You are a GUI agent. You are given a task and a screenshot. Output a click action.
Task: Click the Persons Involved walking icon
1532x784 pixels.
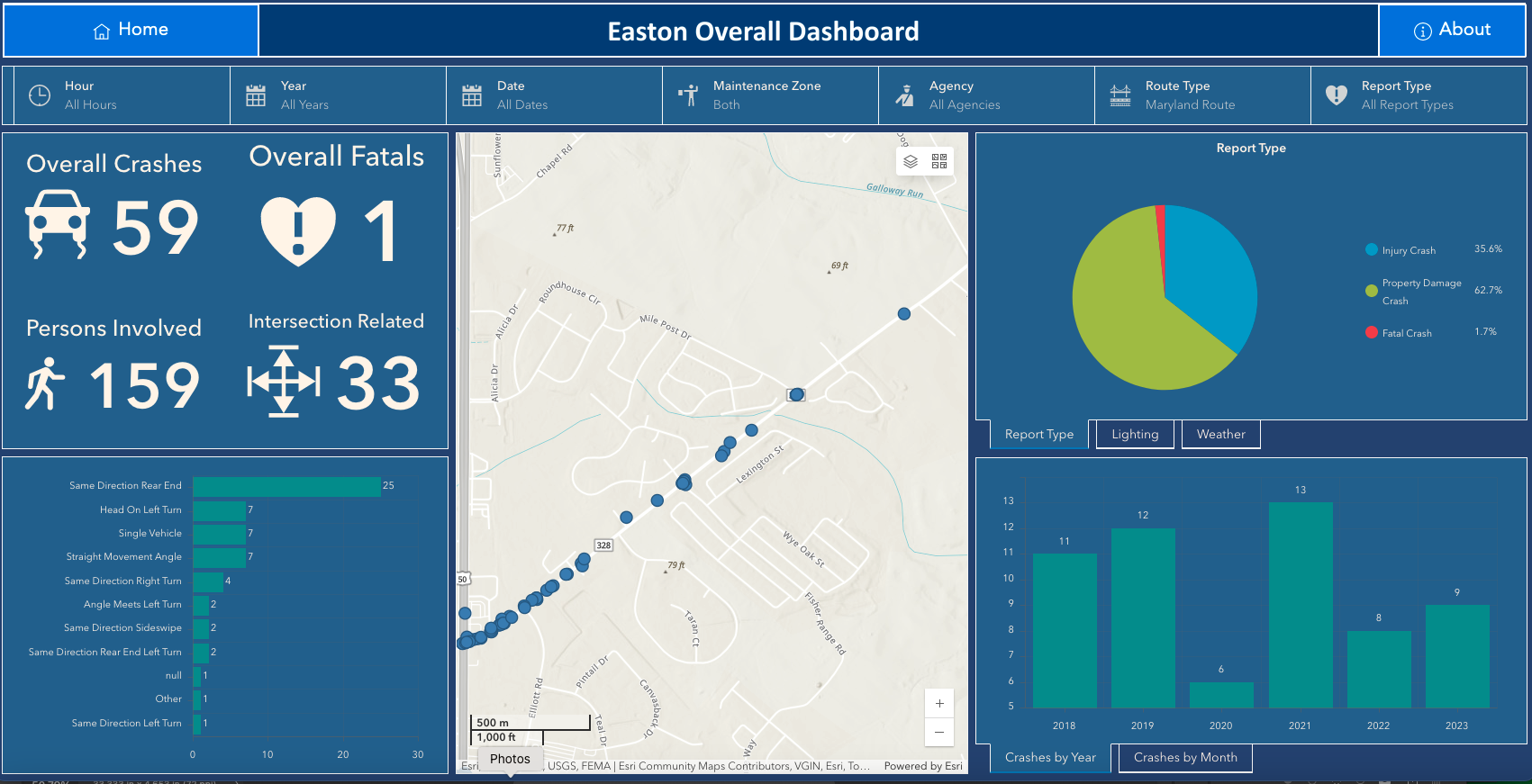(45, 383)
